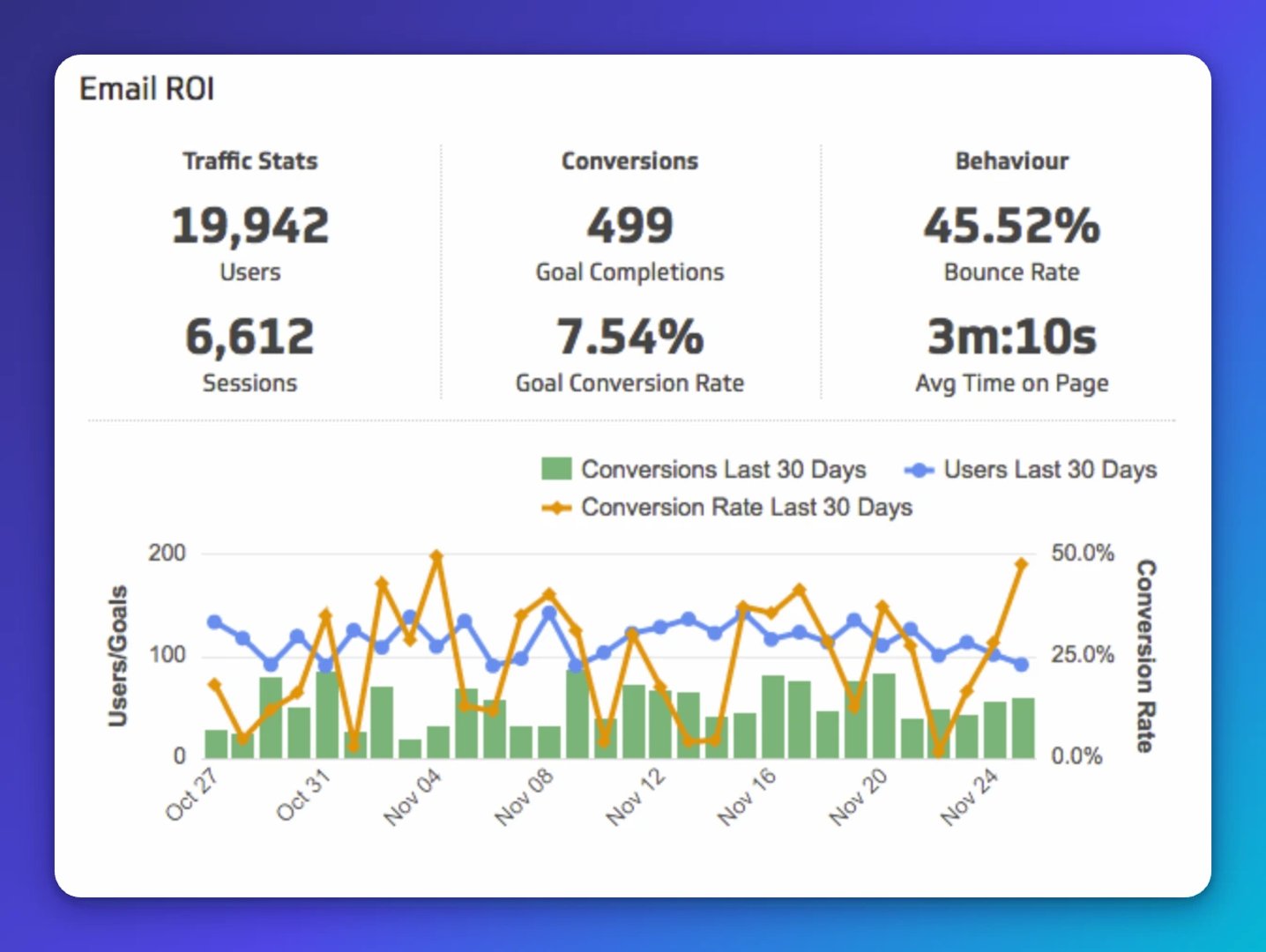Viewport: 1266px width, 952px height.
Task: Click green Conversions Last 30 Days legend swatch
Action: pyautogui.click(x=556, y=469)
